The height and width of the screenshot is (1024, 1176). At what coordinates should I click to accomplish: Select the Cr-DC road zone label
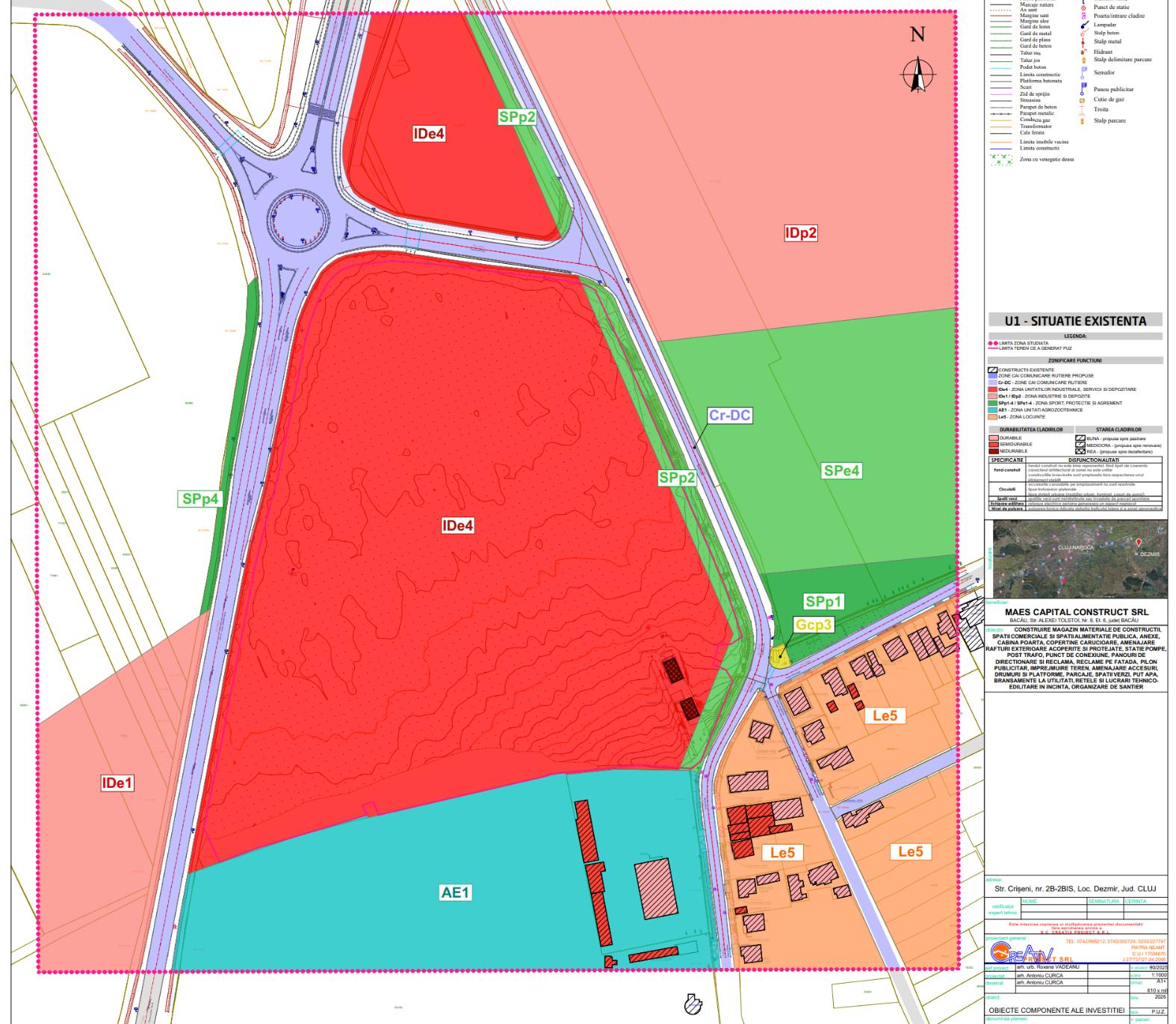tap(729, 416)
